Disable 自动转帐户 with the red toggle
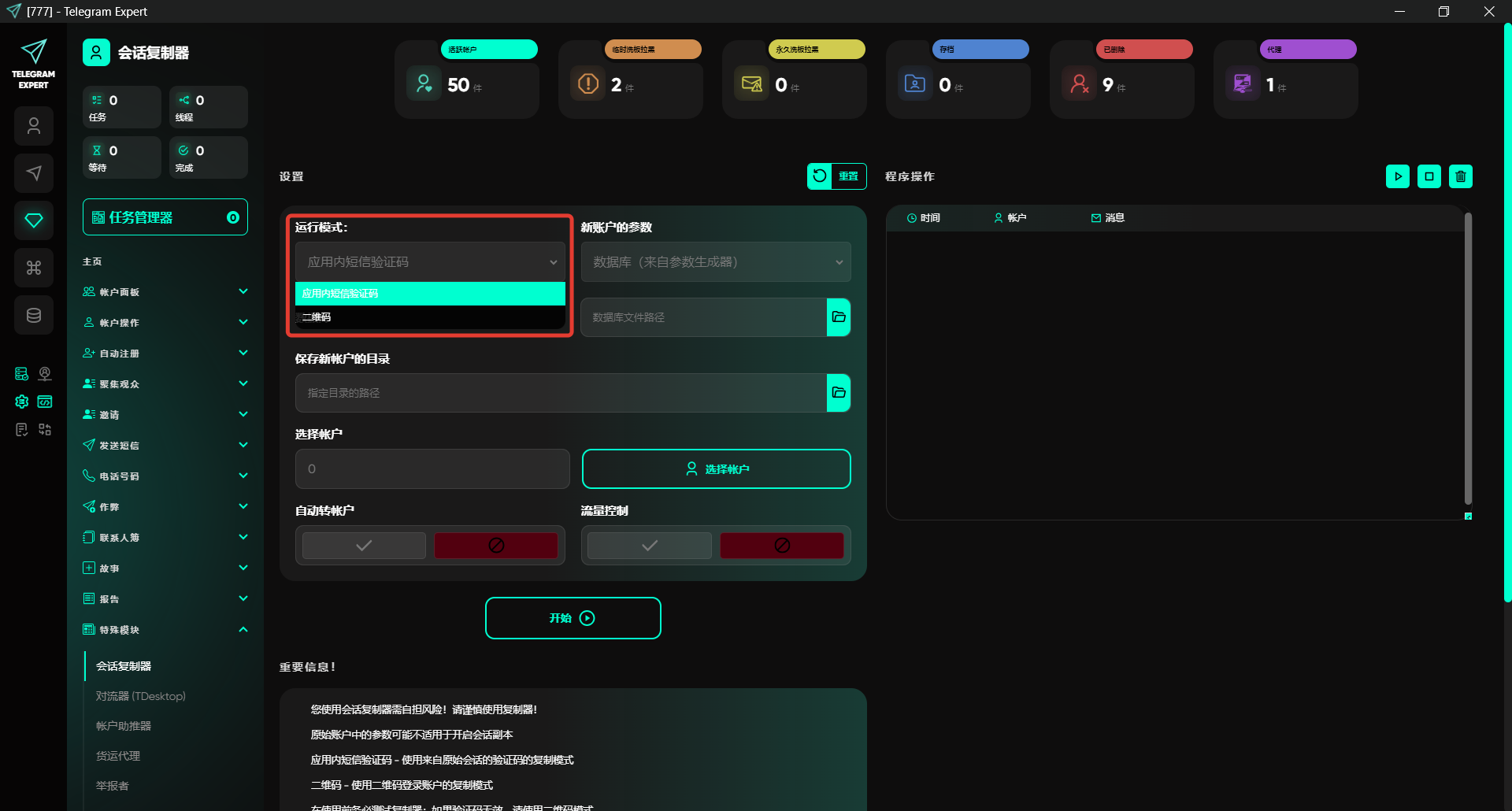Screen dimensions: 1512x811 (496, 546)
